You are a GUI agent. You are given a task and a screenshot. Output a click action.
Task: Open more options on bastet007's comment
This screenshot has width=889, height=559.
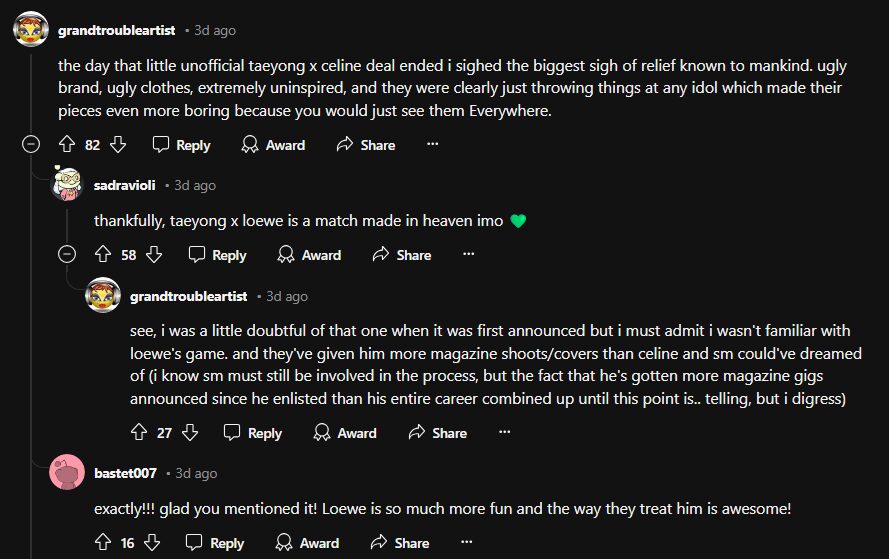pos(466,543)
